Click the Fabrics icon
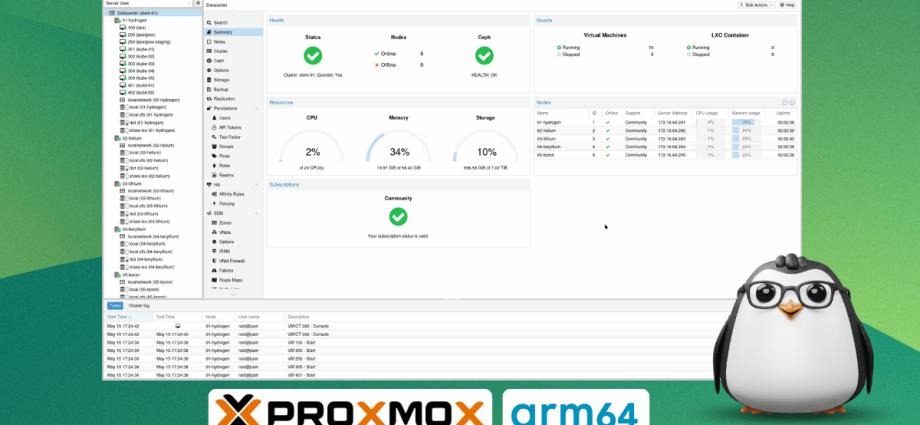This screenshot has height=425, width=920. 214,271
